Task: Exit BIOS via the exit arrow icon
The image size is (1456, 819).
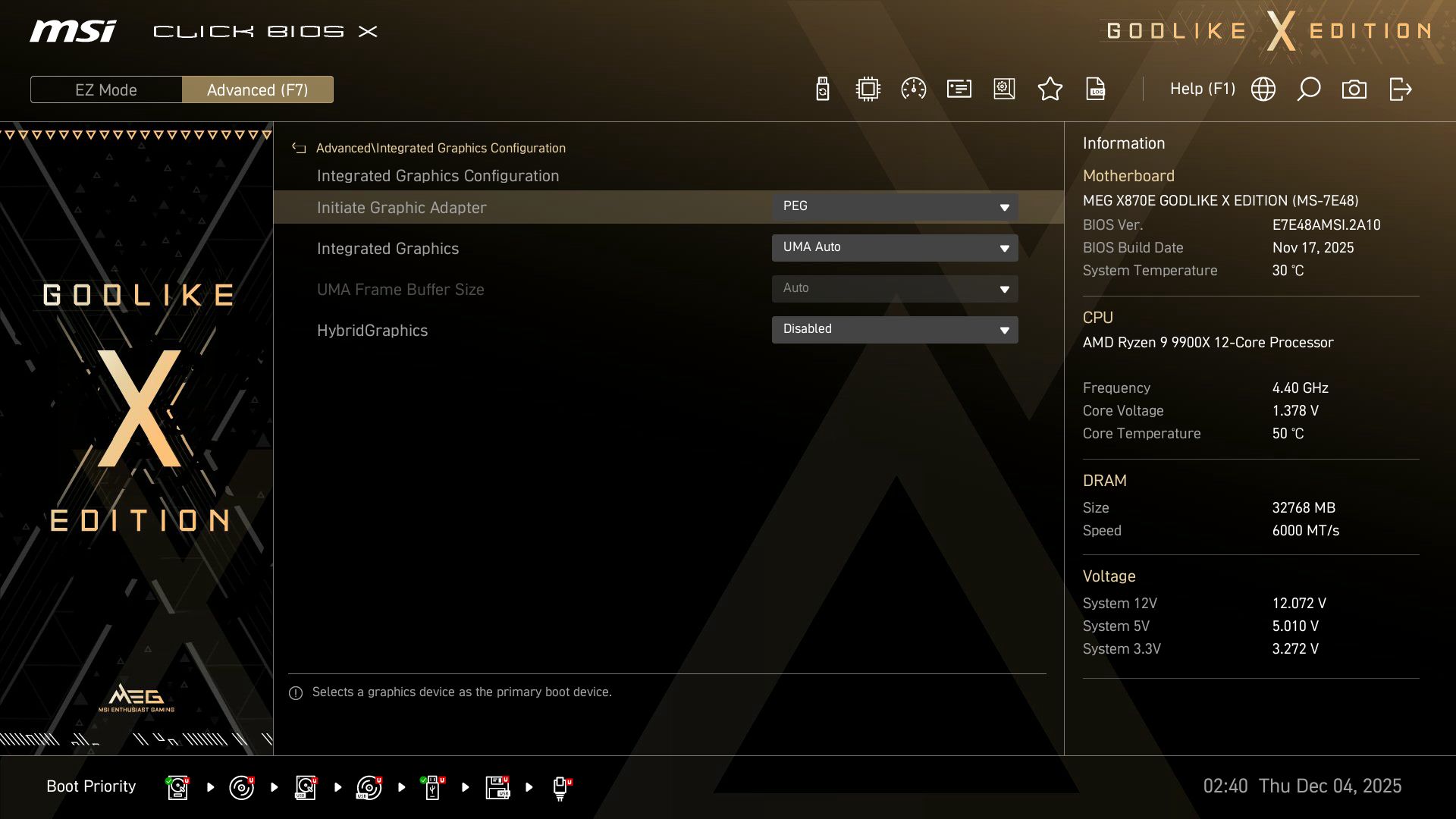Action: click(x=1400, y=89)
